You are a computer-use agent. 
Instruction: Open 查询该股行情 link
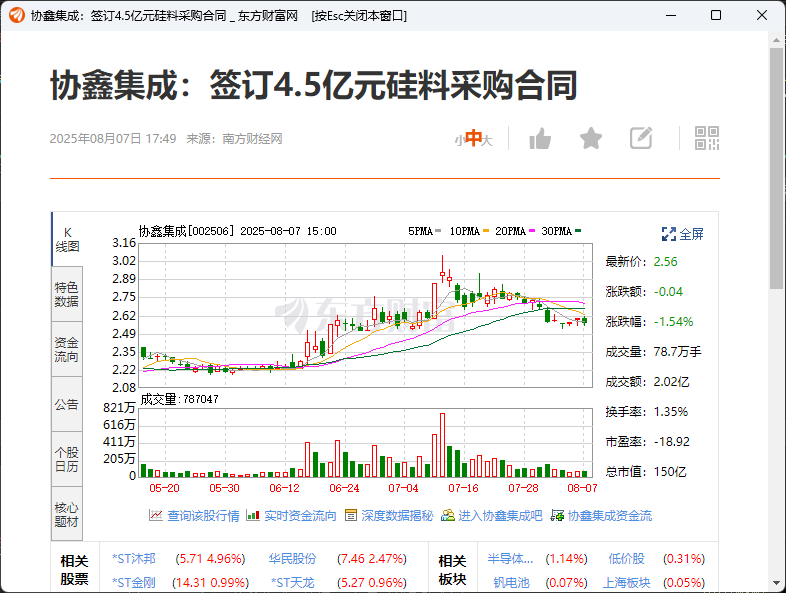[203, 515]
